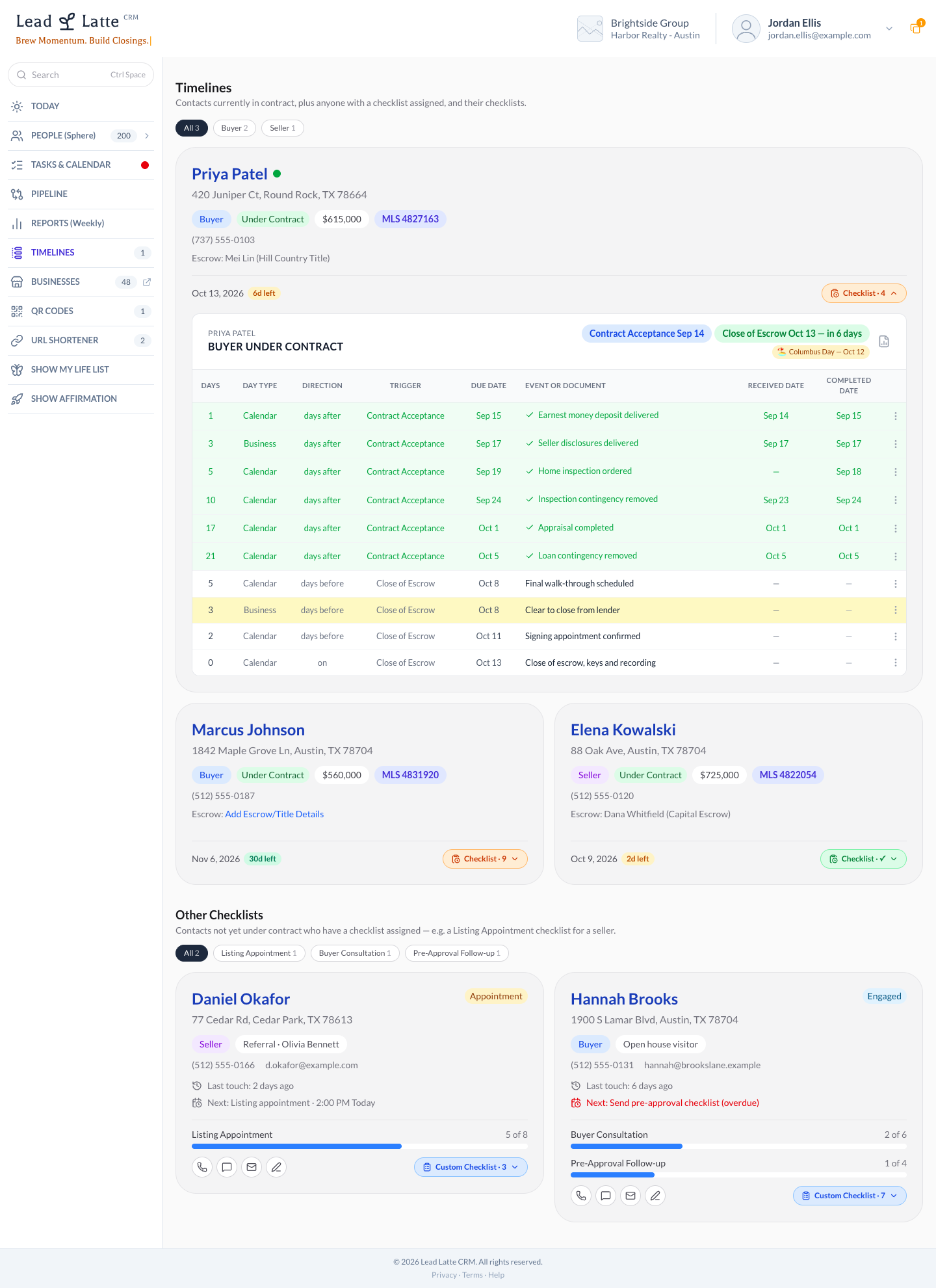The width and height of the screenshot is (936, 1288).
Task: Collapse Priya Patel's Checklist 4
Action: 864,293
